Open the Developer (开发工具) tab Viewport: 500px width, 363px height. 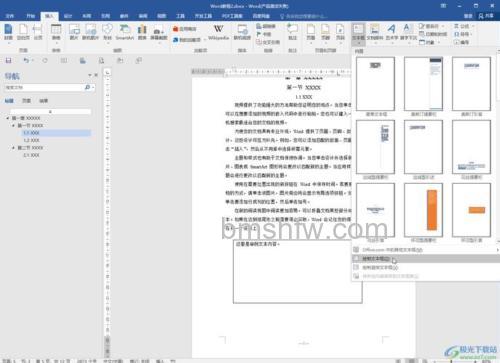coord(203,16)
